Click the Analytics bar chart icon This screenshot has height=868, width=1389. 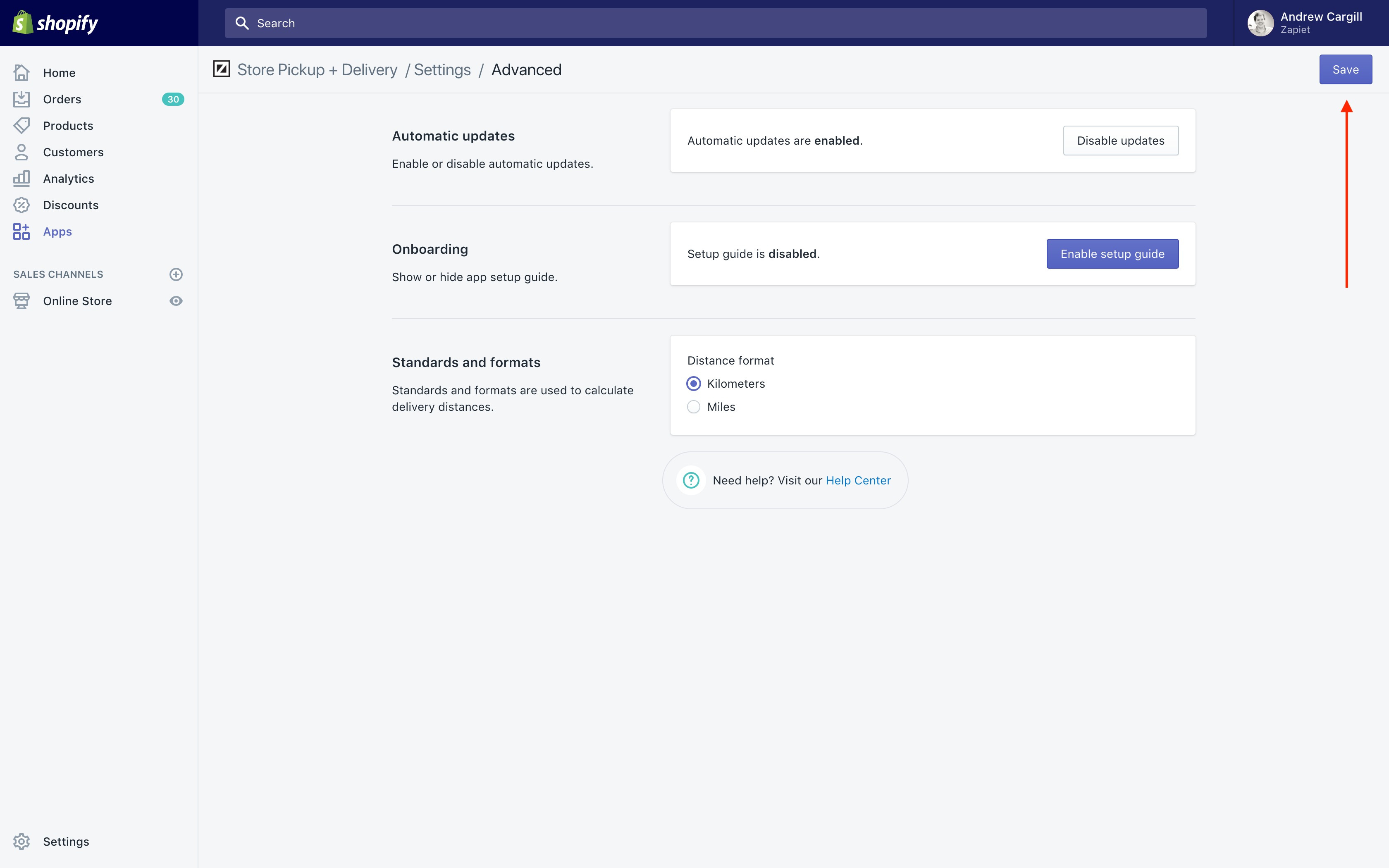click(21, 179)
